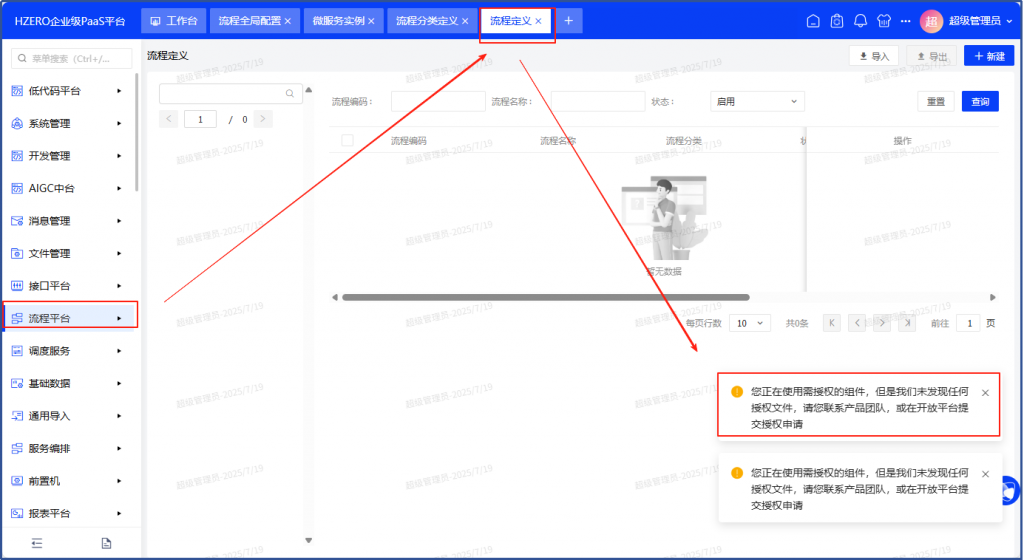This screenshot has height=560, width=1024.
Task: Click the sidebar collapse icon at bottom left
Action: [37, 543]
